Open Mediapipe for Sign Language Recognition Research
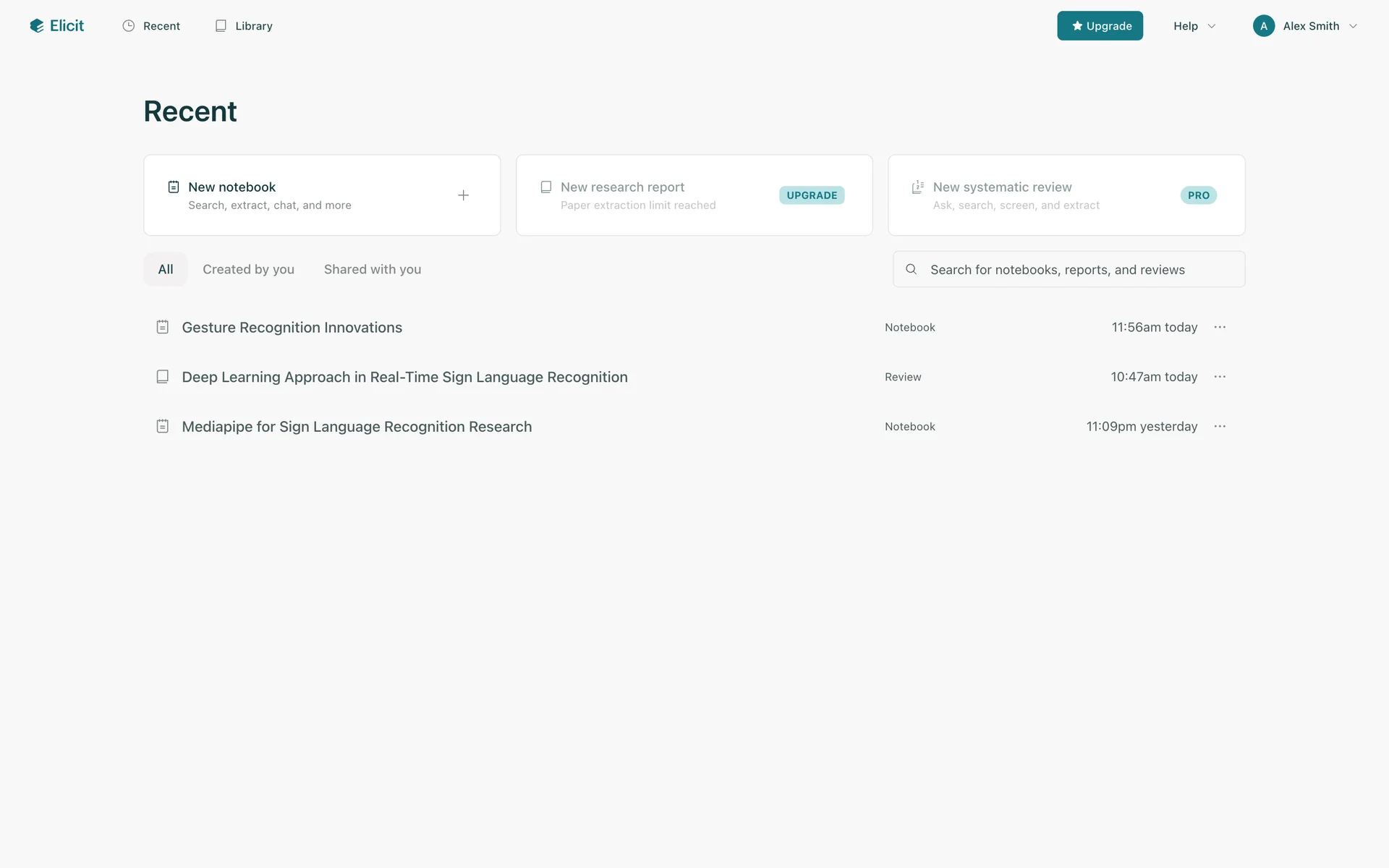This screenshot has width=1389, height=868. click(x=357, y=427)
